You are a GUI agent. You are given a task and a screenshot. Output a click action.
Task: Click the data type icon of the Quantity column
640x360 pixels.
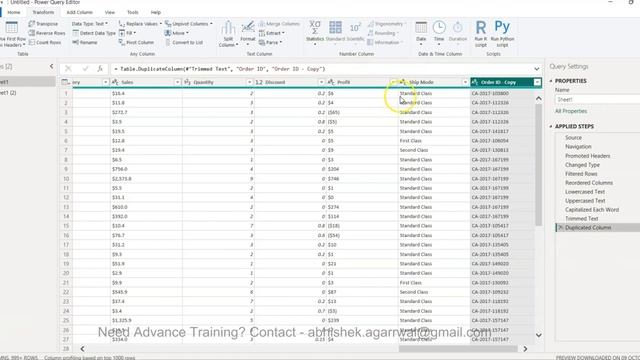187,82
